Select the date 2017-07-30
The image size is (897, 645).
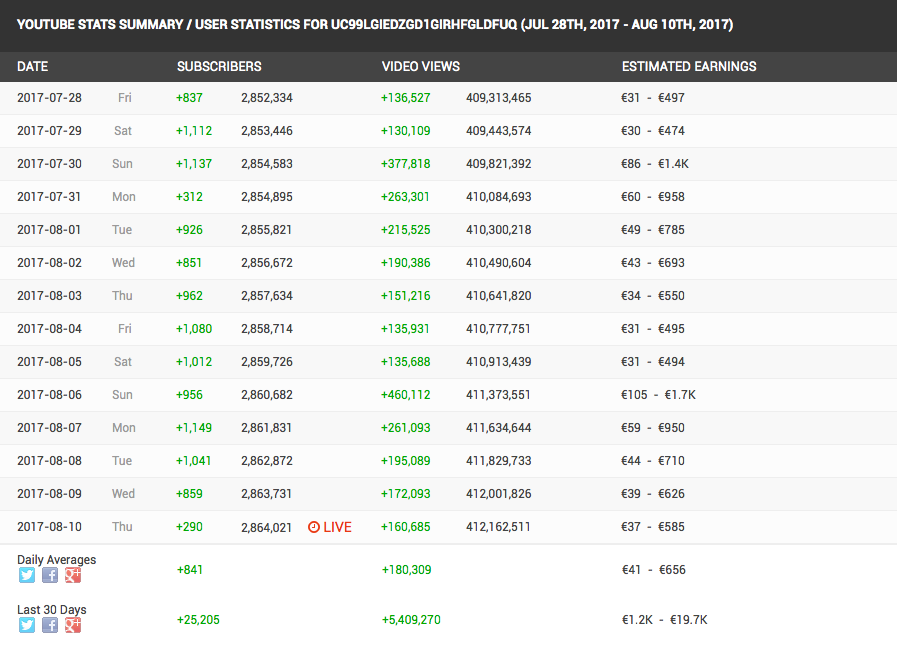pyautogui.click(x=49, y=164)
